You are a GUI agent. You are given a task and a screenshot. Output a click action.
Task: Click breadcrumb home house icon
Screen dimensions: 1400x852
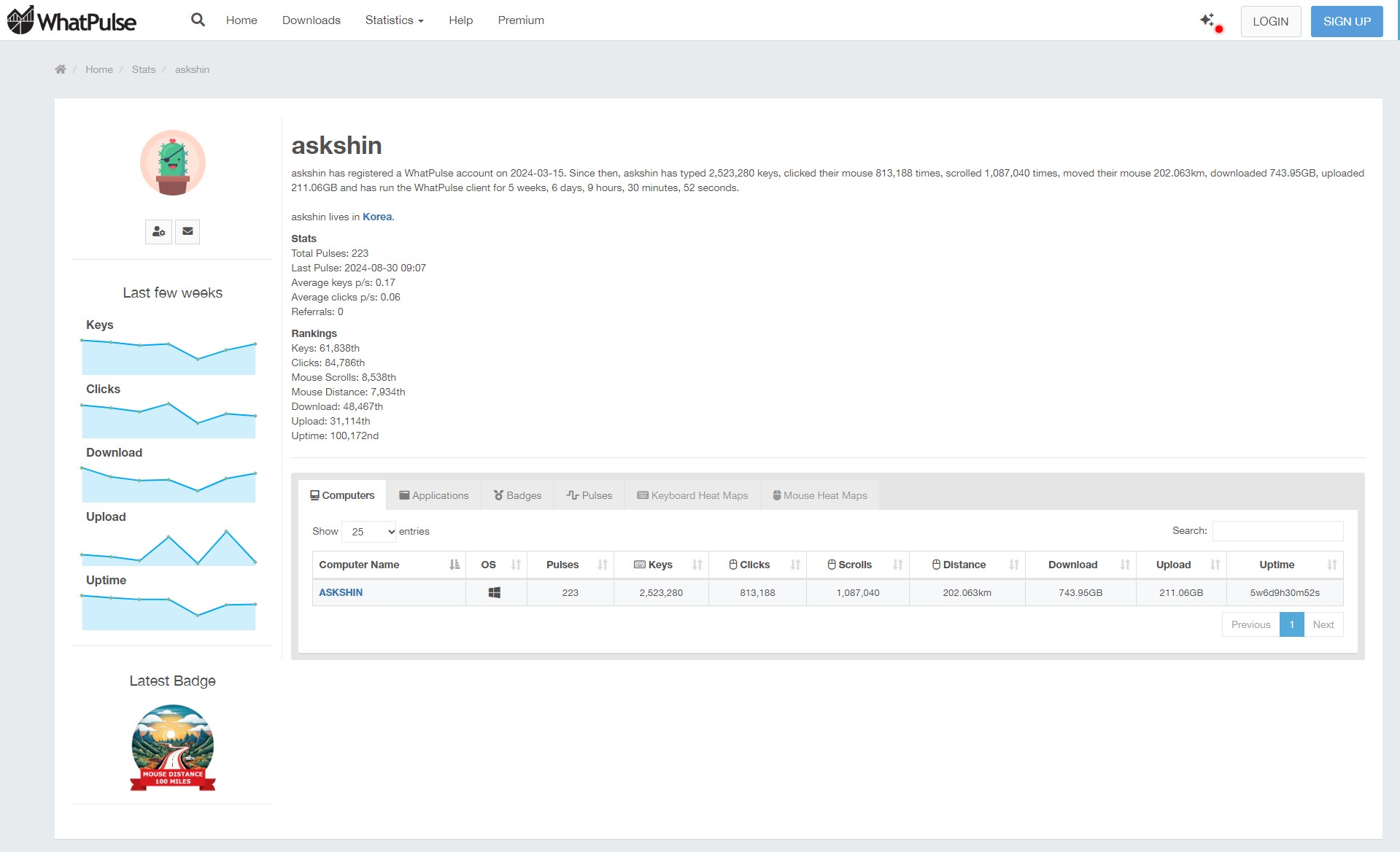click(x=61, y=69)
